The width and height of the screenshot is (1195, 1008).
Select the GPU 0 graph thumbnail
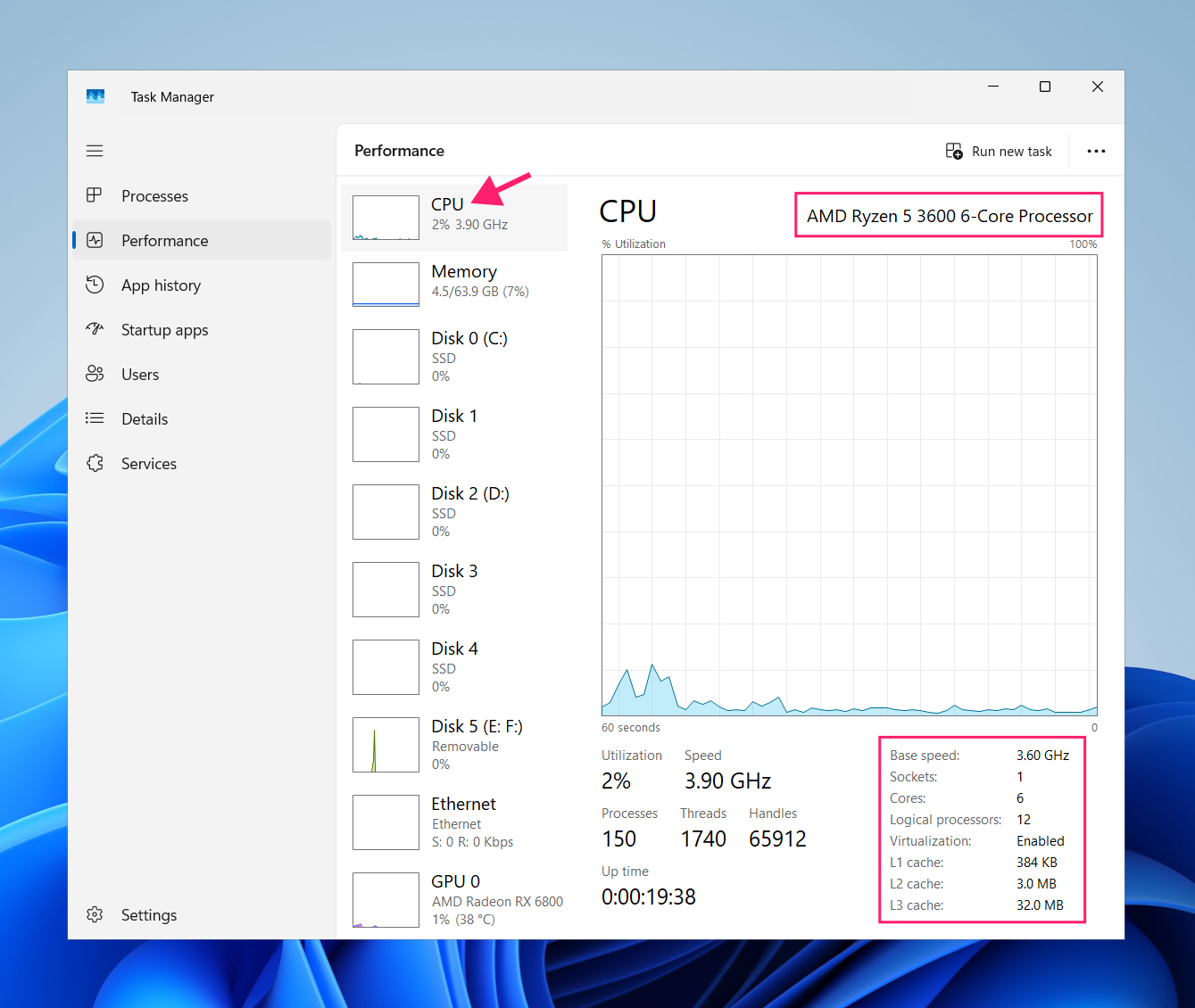386,900
